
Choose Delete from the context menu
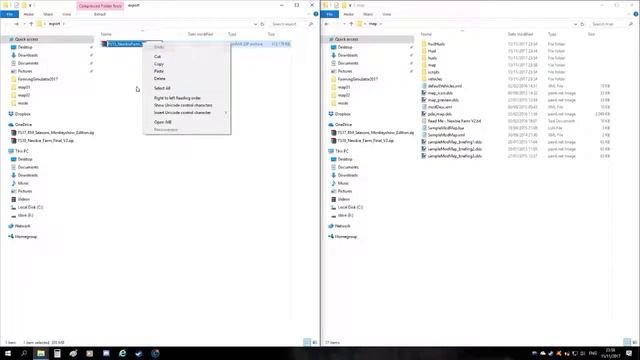pyautogui.click(x=160, y=78)
